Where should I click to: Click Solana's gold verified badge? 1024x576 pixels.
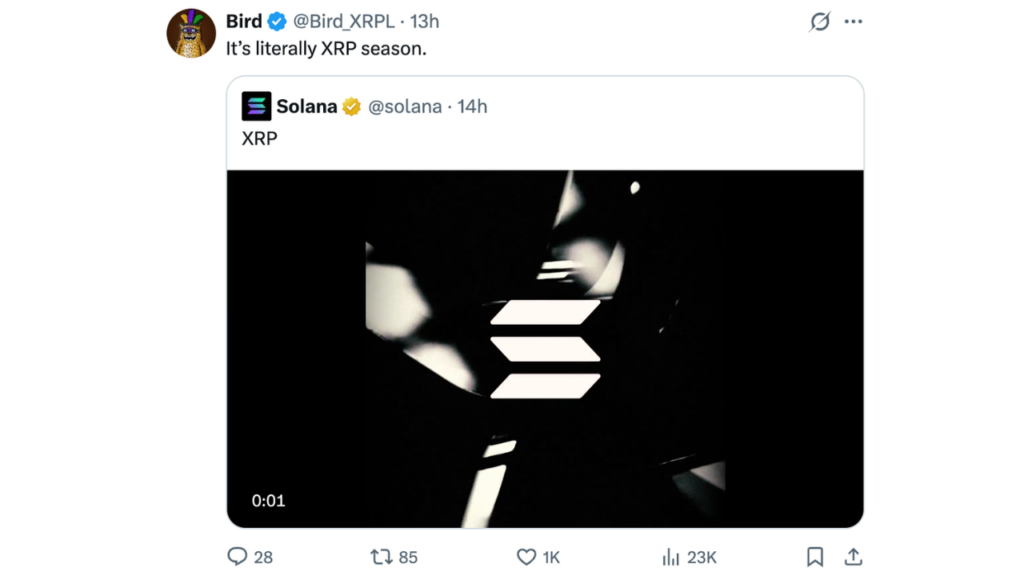pyautogui.click(x=352, y=107)
